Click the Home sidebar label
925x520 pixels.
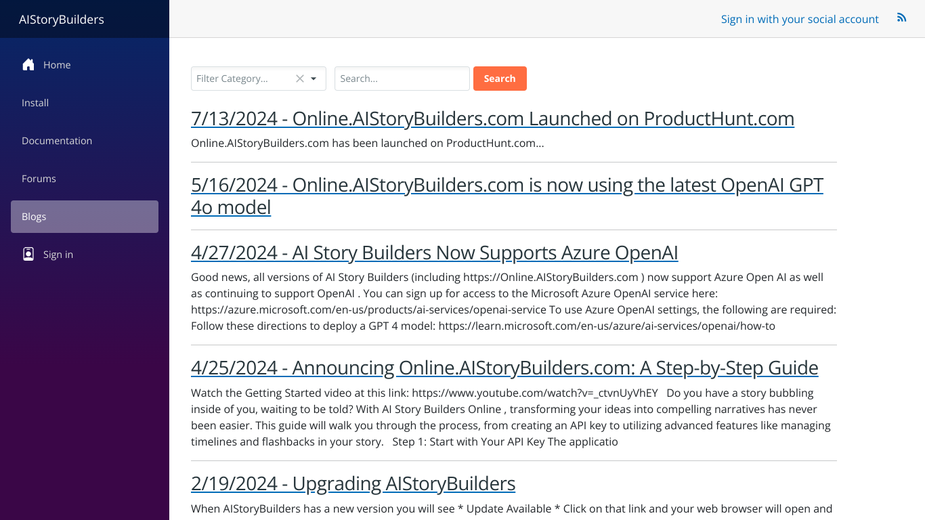point(57,65)
